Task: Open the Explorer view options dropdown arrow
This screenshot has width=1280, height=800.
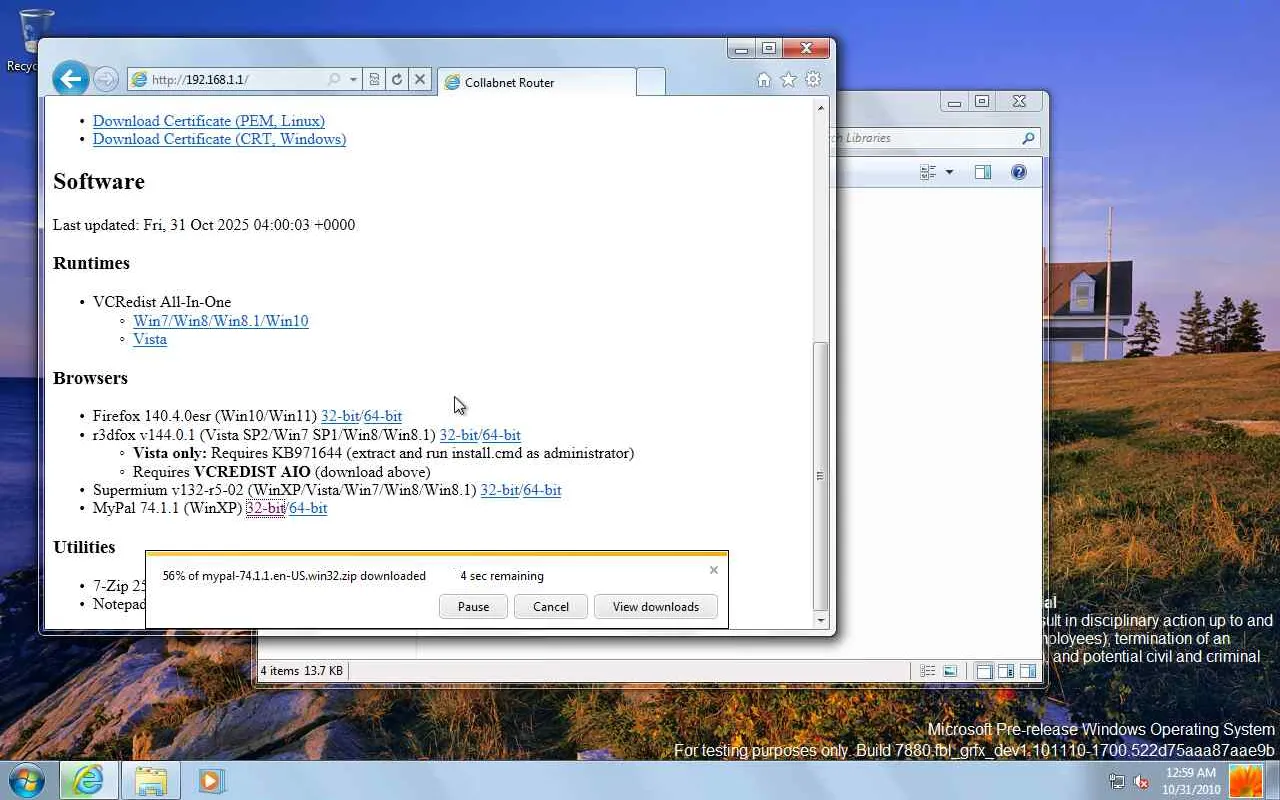Action: (x=949, y=172)
